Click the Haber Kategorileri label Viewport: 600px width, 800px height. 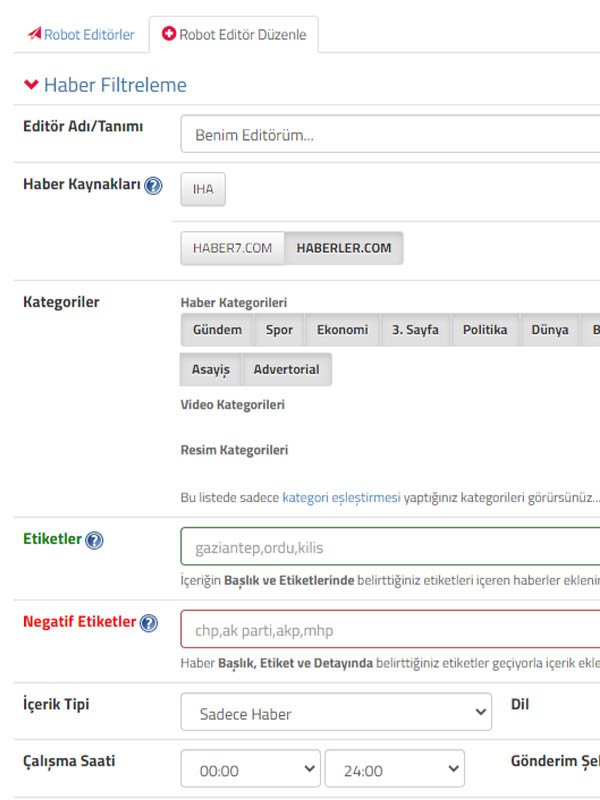pyautogui.click(x=234, y=303)
